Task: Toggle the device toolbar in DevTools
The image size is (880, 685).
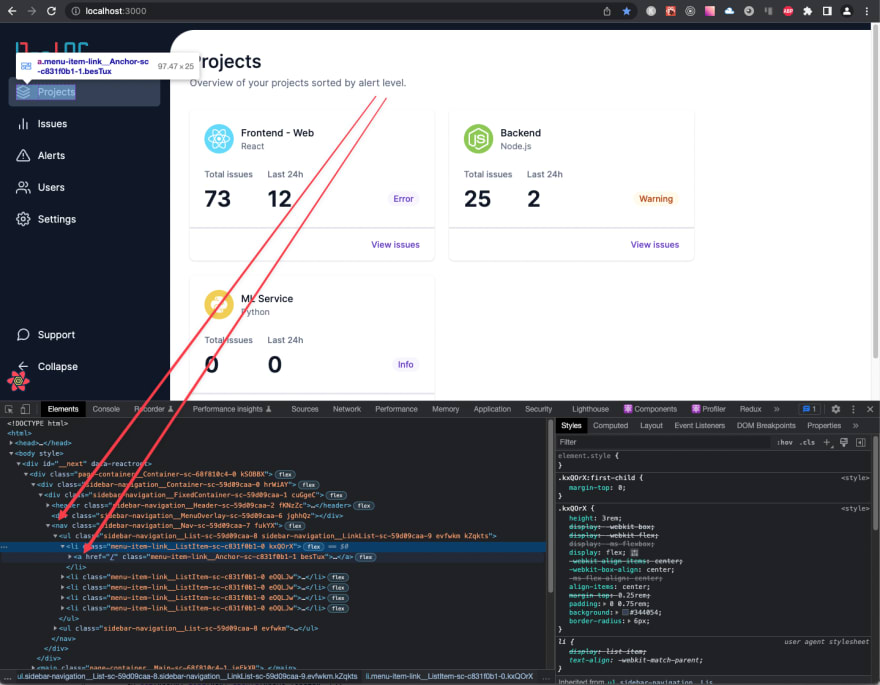Action: tap(25, 410)
